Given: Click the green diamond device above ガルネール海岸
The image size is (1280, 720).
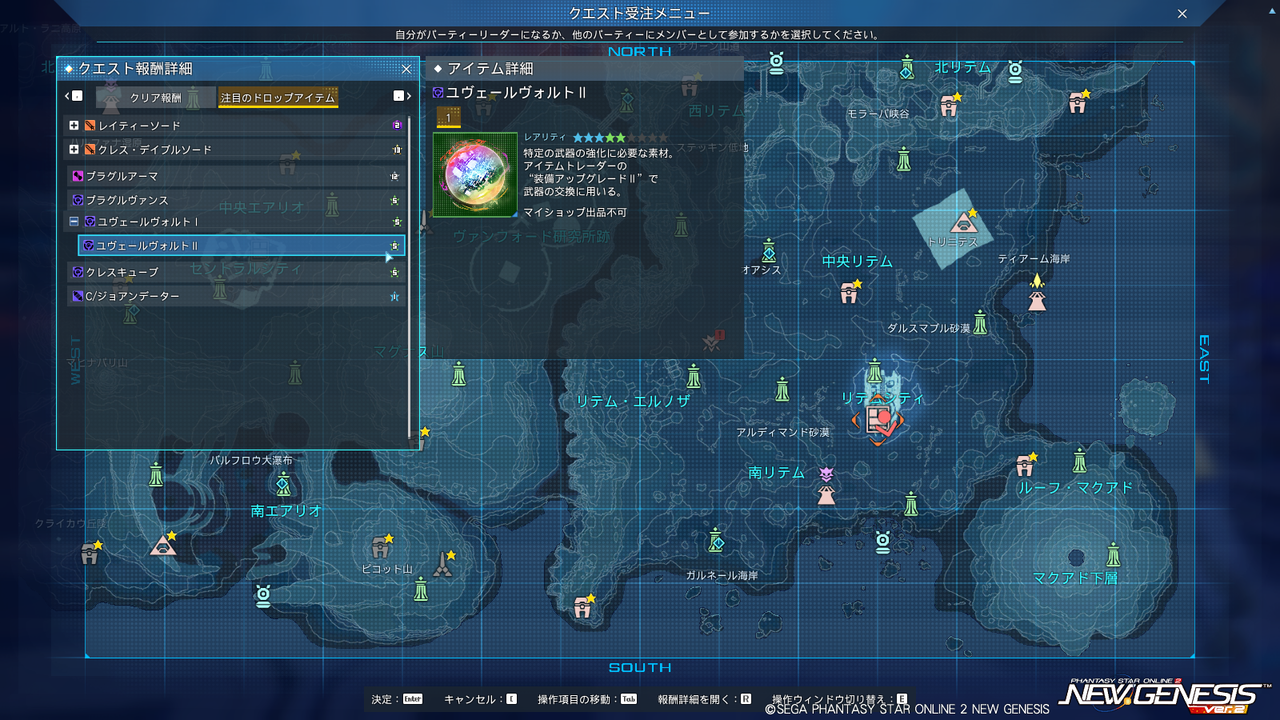Looking at the screenshot, I should pos(716,541).
